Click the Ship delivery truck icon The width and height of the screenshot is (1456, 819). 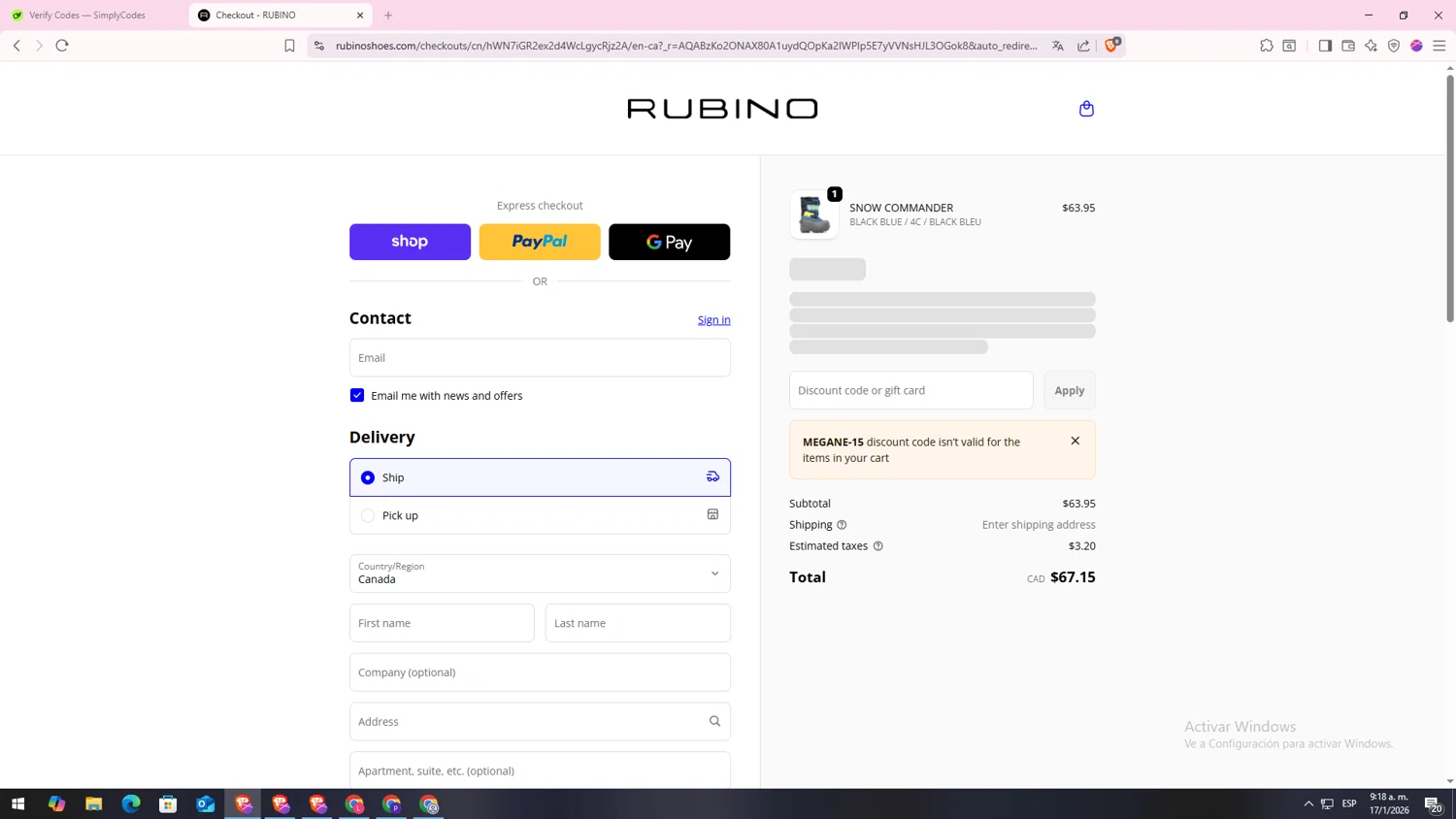point(712,476)
